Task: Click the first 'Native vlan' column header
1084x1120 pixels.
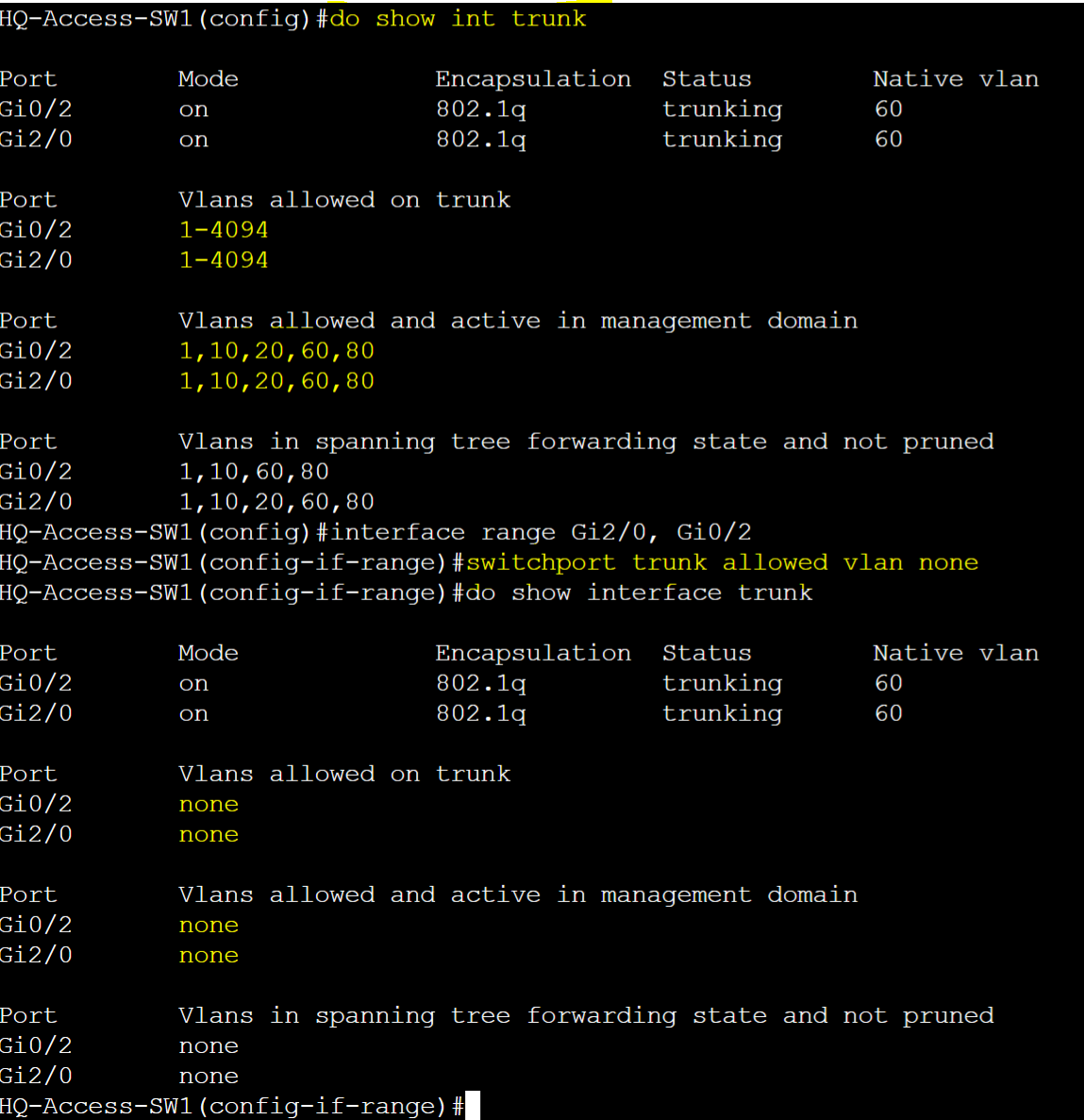Action: (956, 78)
